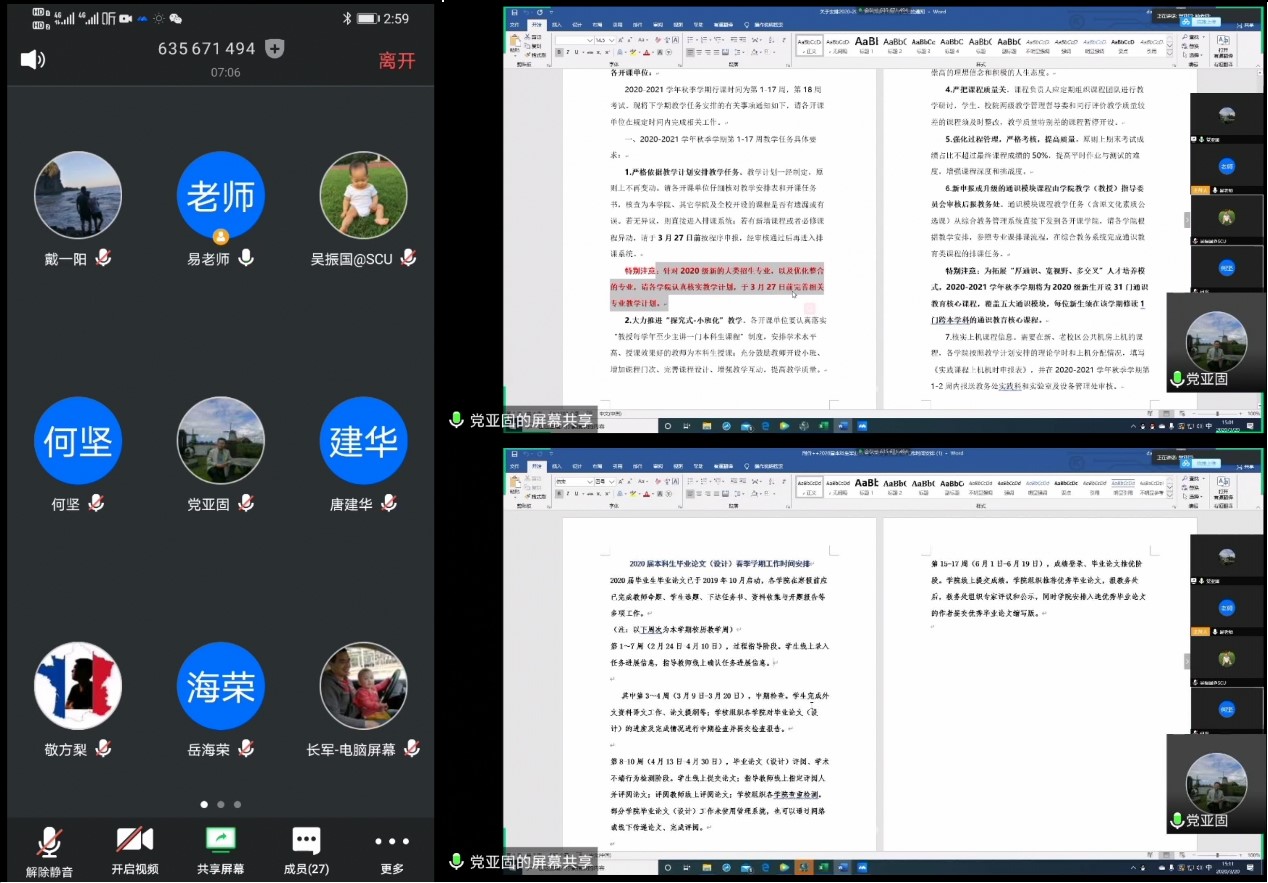The image size is (1268, 883).
Task: Turn on the camera with 开启视频
Action: tap(135, 850)
